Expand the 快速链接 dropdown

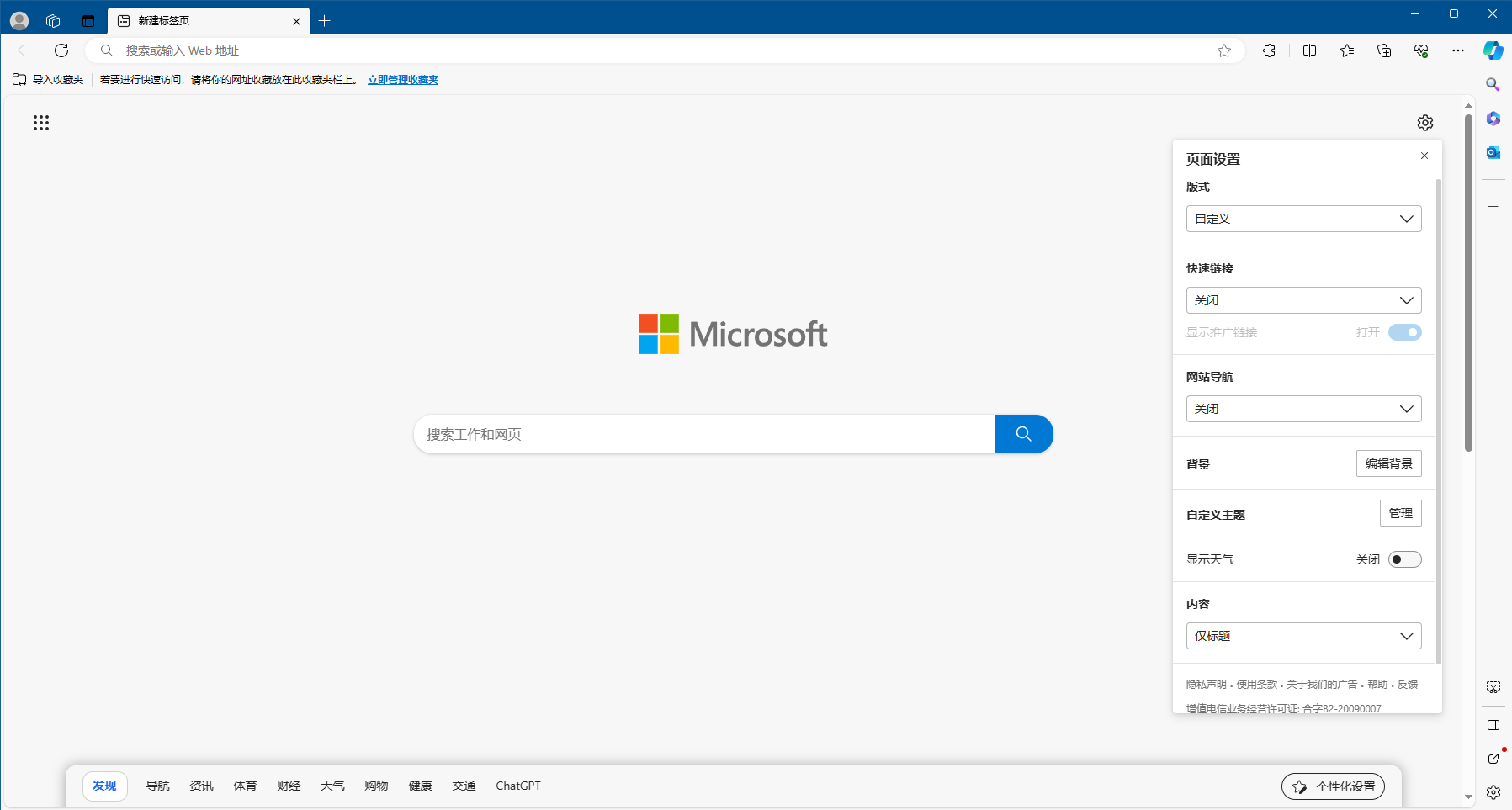1303,300
